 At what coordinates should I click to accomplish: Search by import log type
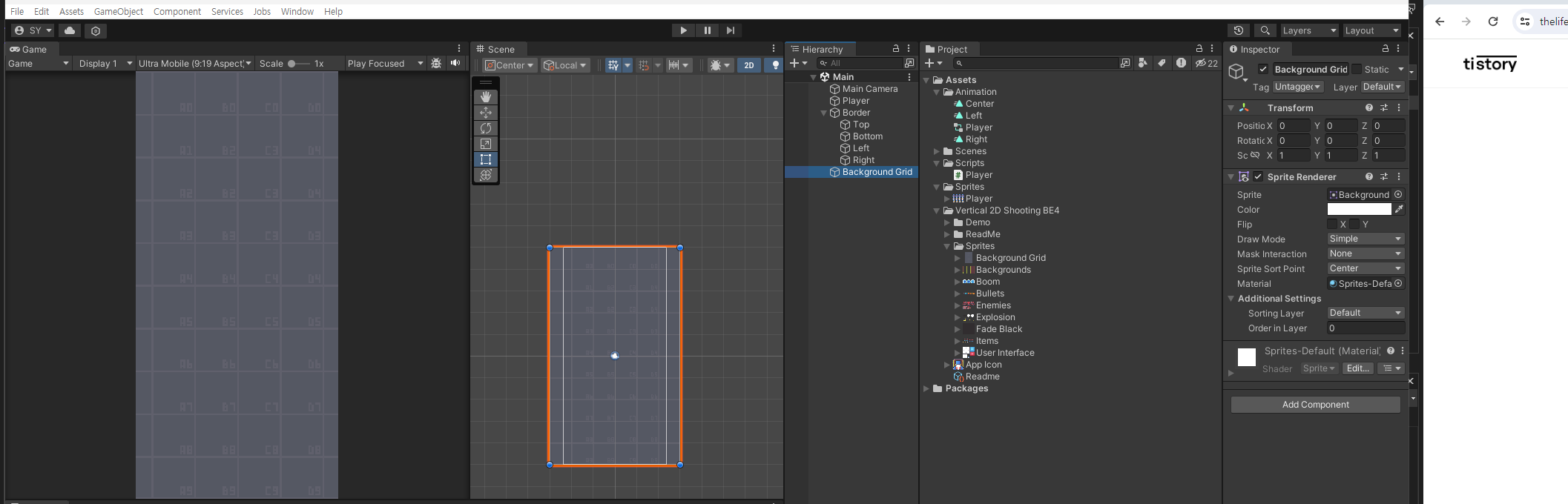click(1181, 64)
